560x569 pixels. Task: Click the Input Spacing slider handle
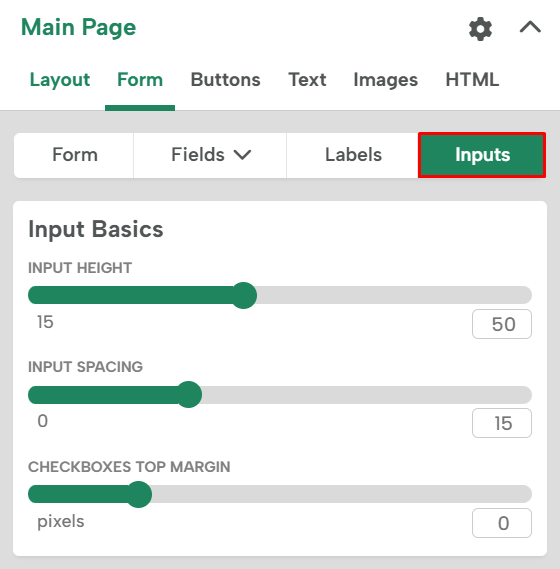coord(188,394)
